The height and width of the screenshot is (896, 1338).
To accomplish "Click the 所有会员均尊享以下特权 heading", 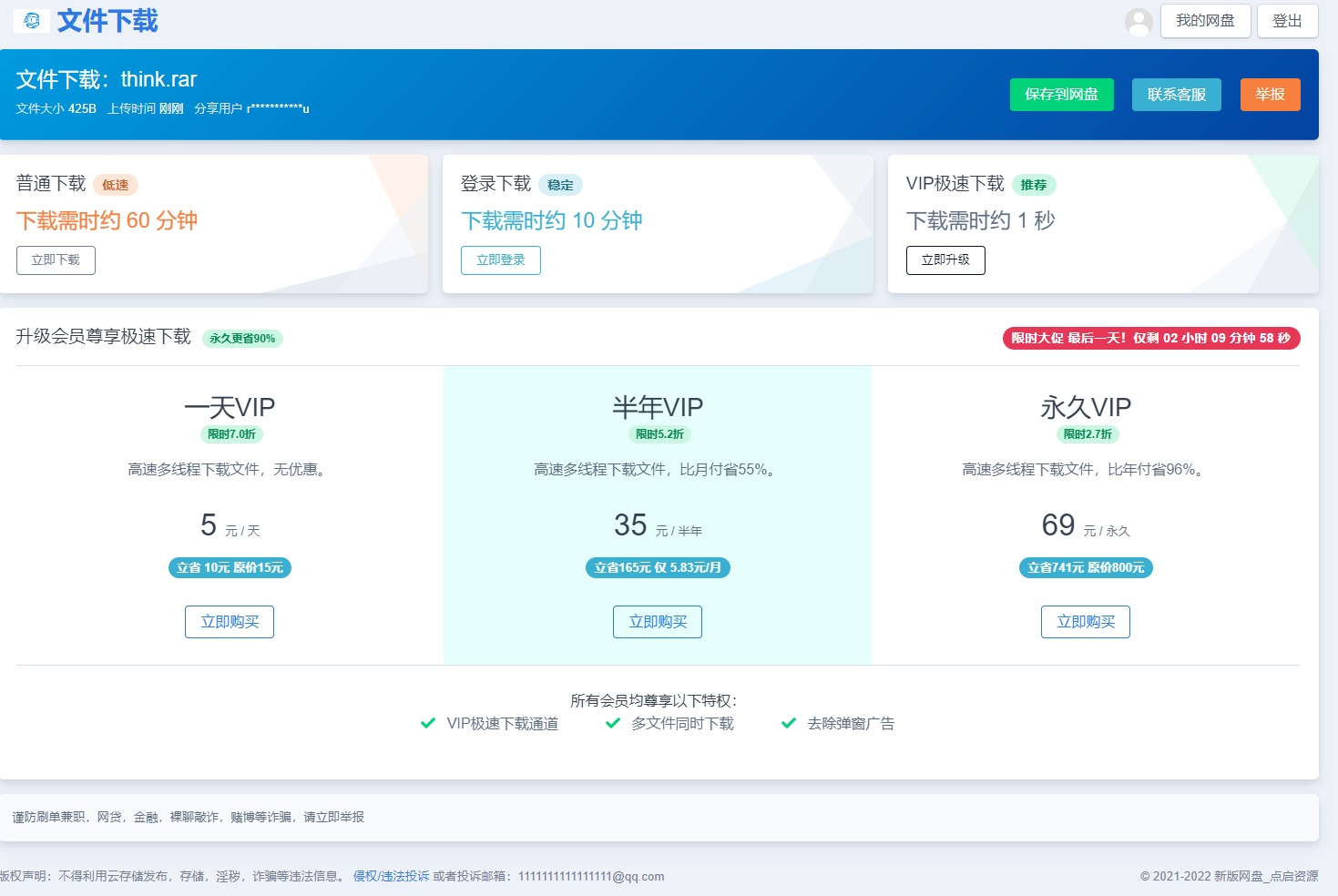I will tap(654, 700).
